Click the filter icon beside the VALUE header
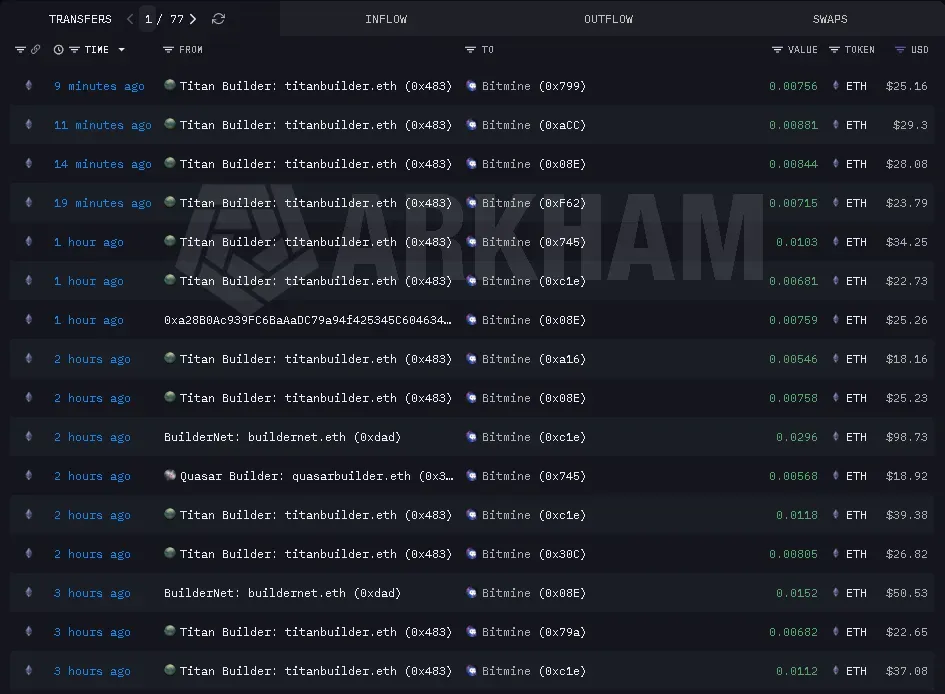Screen dimensions: 945x694 pyautogui.click(x=777, y=49)
